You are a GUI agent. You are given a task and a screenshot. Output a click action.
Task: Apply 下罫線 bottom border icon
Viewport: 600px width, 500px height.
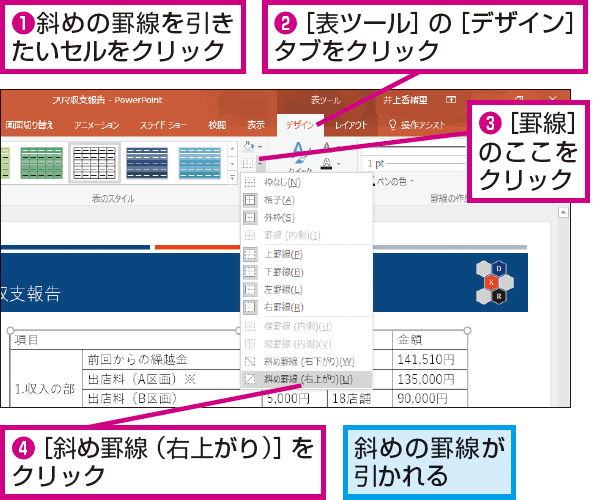(250, 272)
